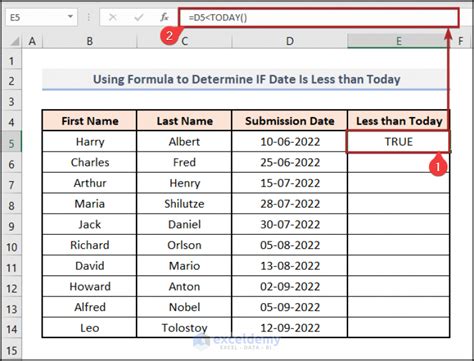Screen dimensions: 474x361
Task: Click the Select All corner triangle
Action: (x=14, y=41)
